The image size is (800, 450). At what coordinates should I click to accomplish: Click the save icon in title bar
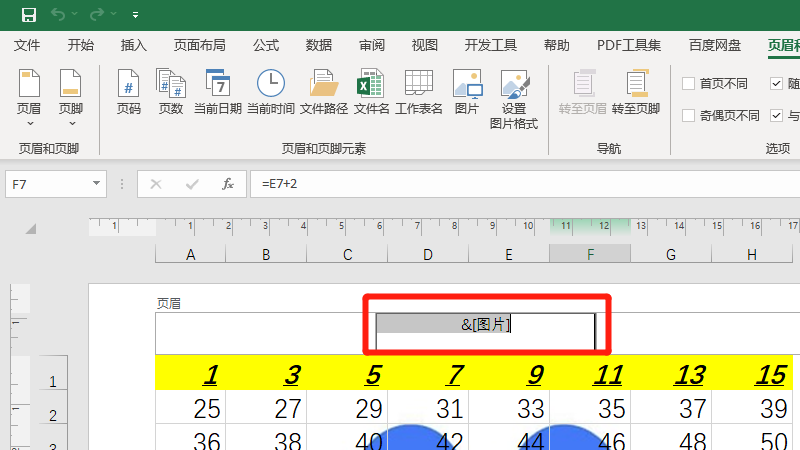click(28, 15)
